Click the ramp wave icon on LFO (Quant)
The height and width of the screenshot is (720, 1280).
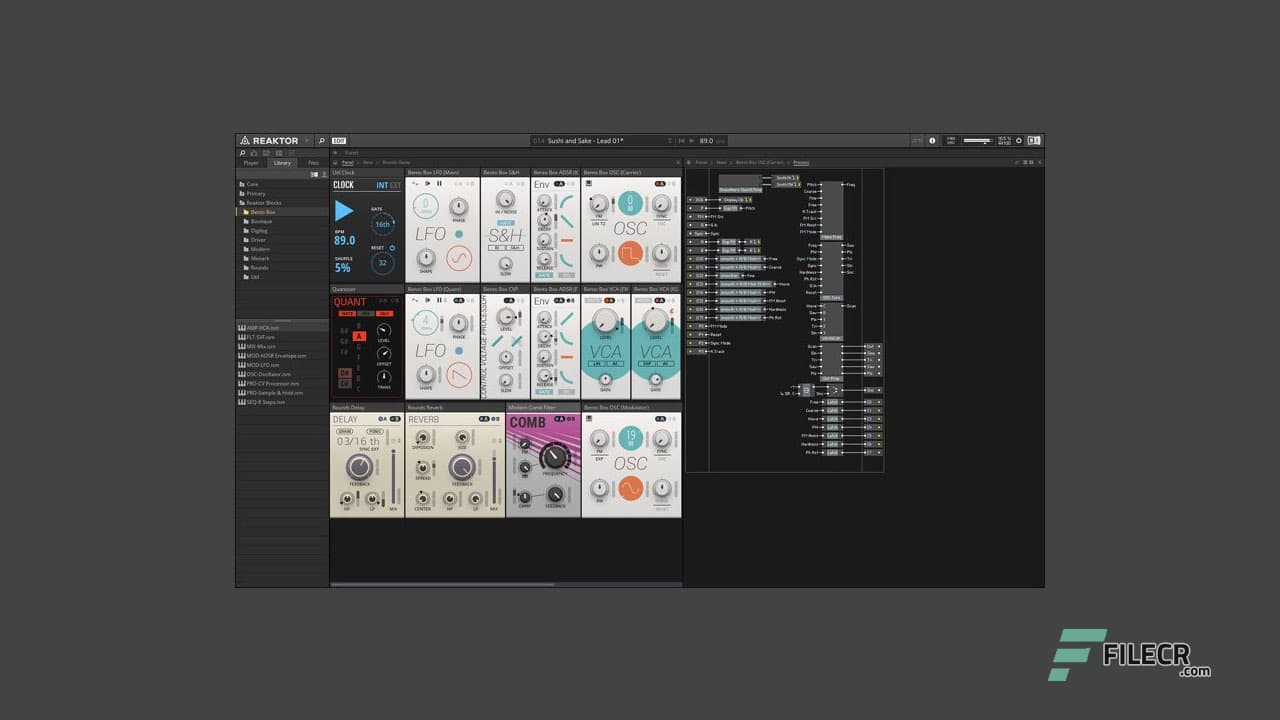click(458, 377)
